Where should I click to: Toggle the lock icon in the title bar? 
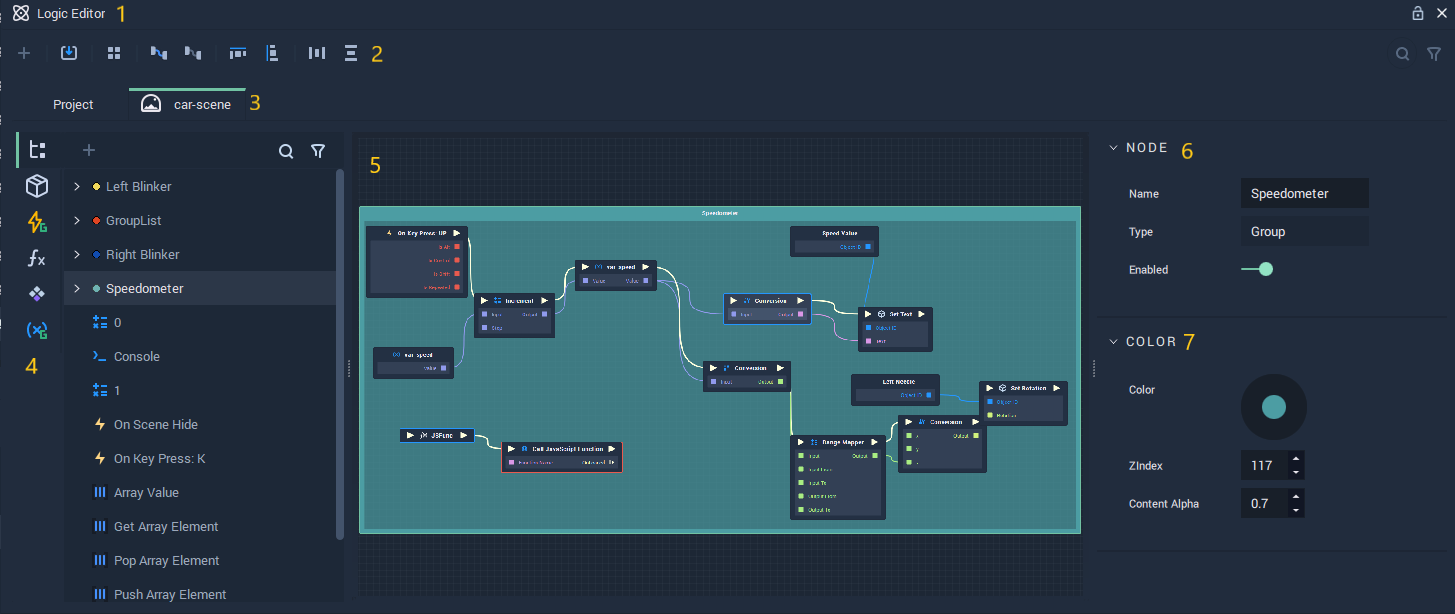pos(1417,14)
